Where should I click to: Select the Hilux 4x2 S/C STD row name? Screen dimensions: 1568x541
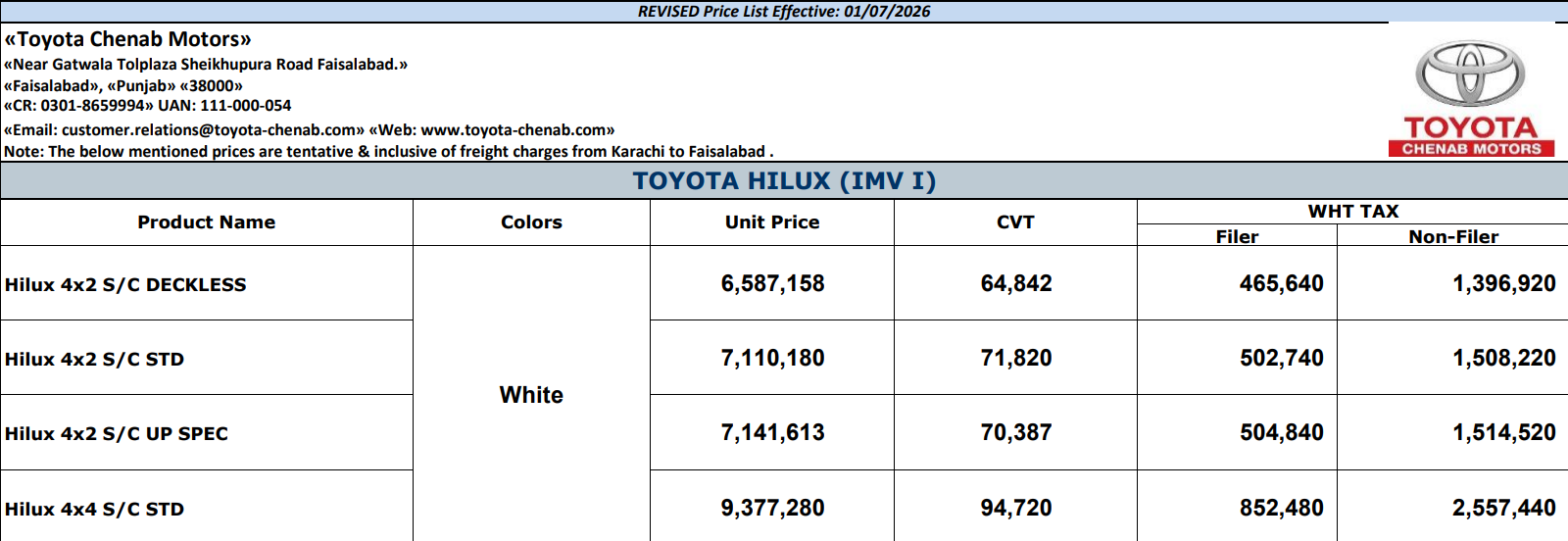click(94, 360)
